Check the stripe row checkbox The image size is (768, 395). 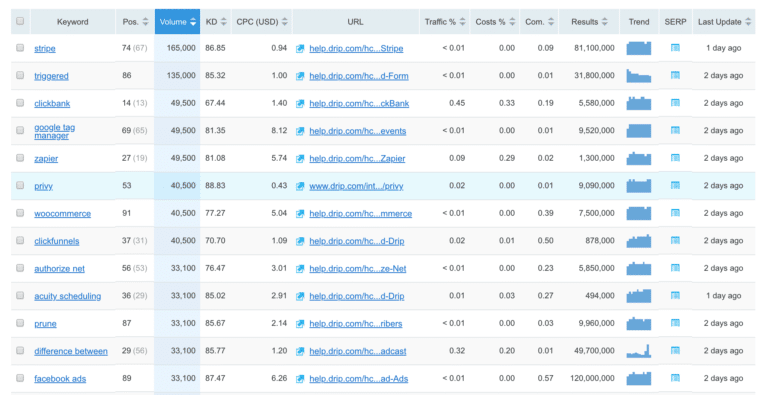[20, 48]
